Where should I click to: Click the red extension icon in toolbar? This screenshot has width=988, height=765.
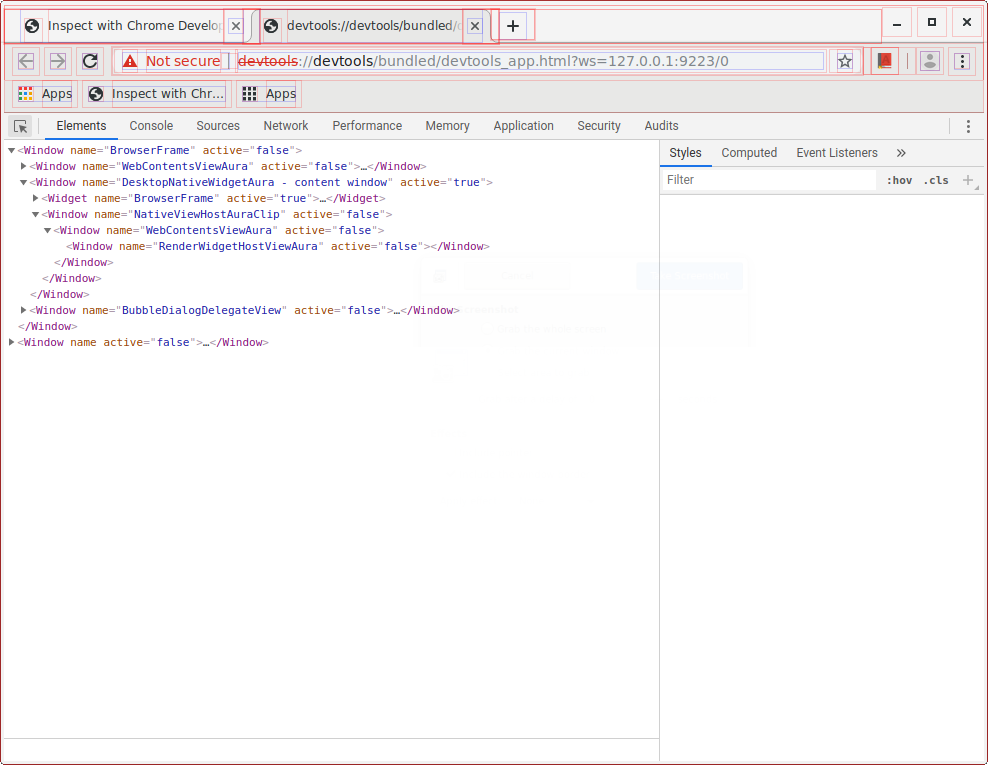[x=884, y=61]
